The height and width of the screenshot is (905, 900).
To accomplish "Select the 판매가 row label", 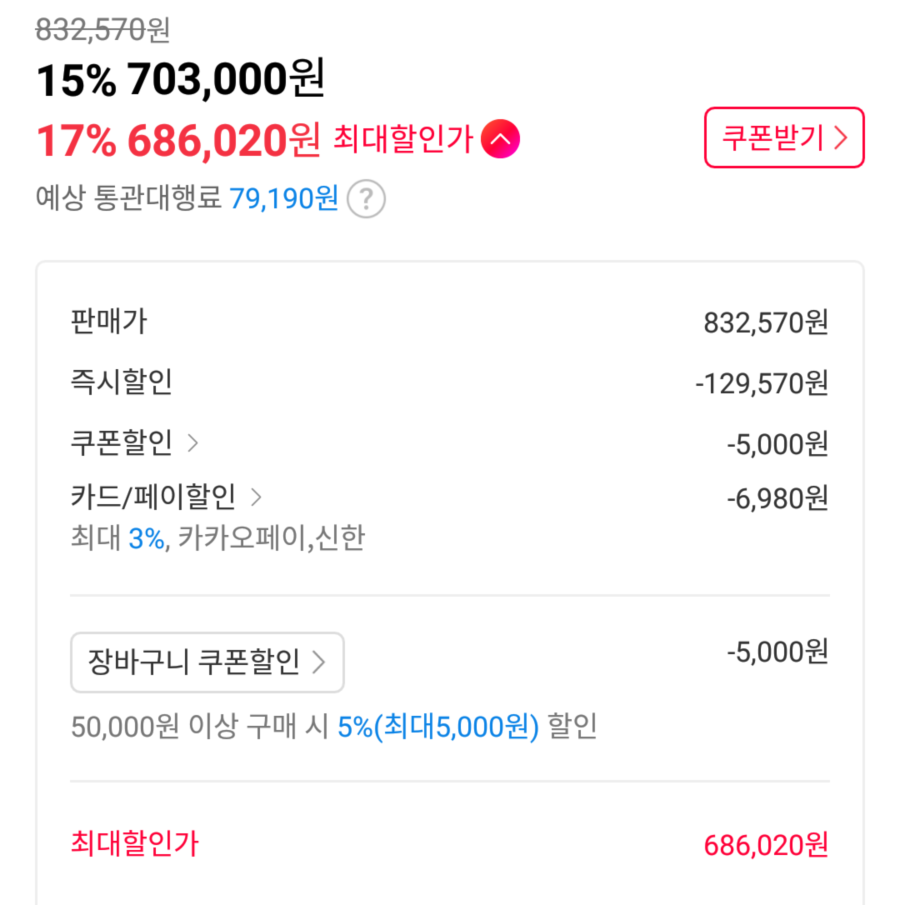I will coord(108,322).
